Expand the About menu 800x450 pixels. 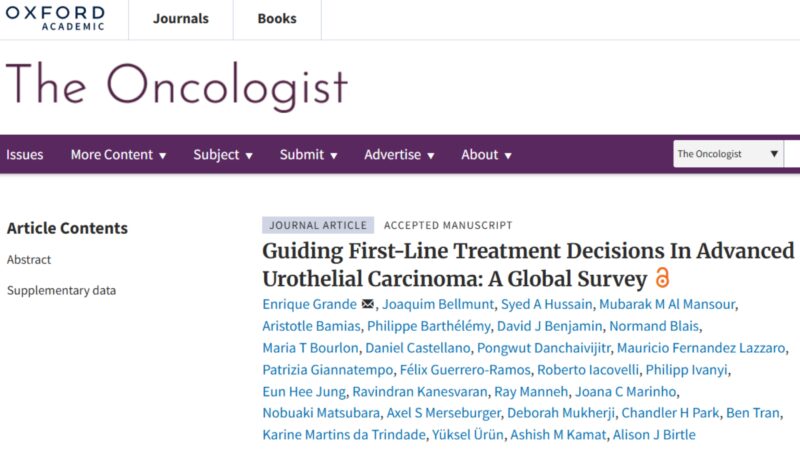click(486, 155)
